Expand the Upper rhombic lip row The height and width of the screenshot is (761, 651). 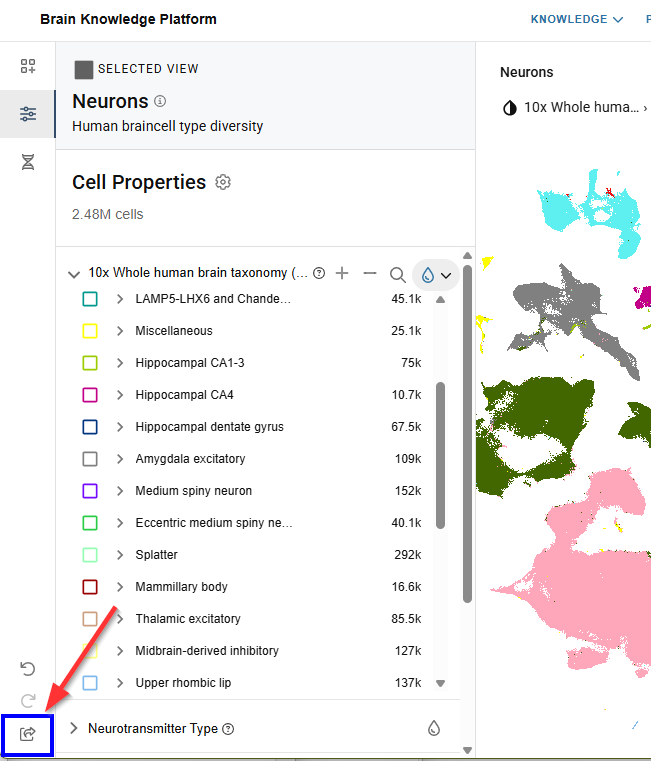tap(120, 683)
